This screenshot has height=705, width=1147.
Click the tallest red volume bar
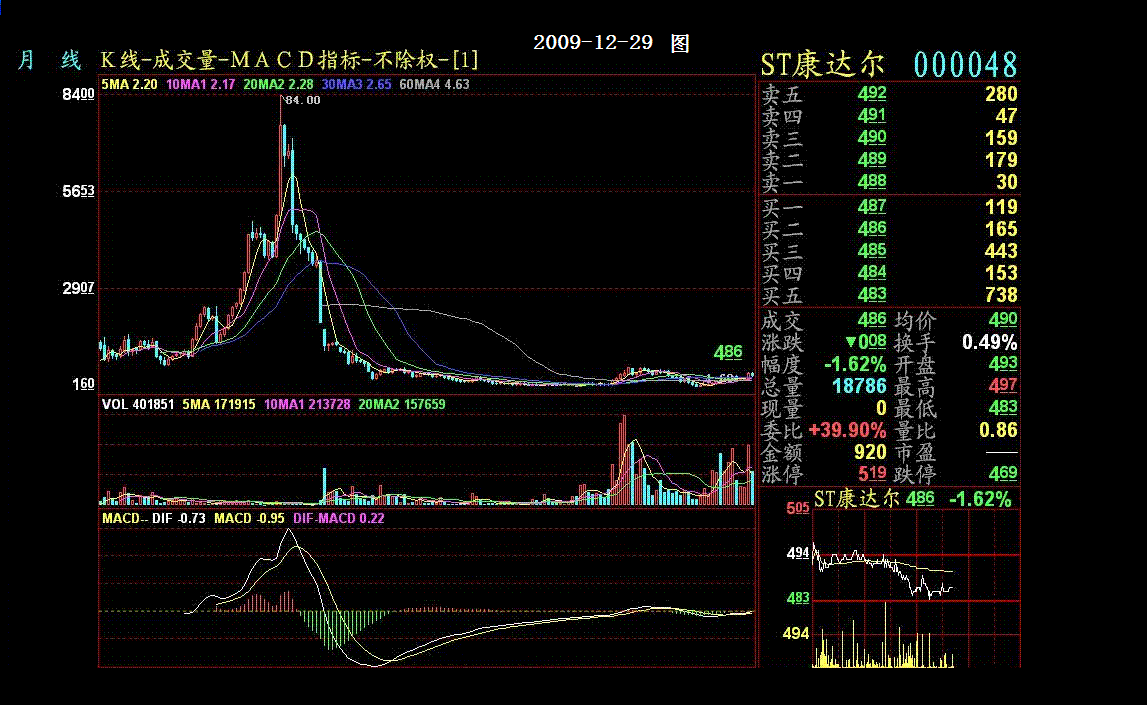coord(623,460)
